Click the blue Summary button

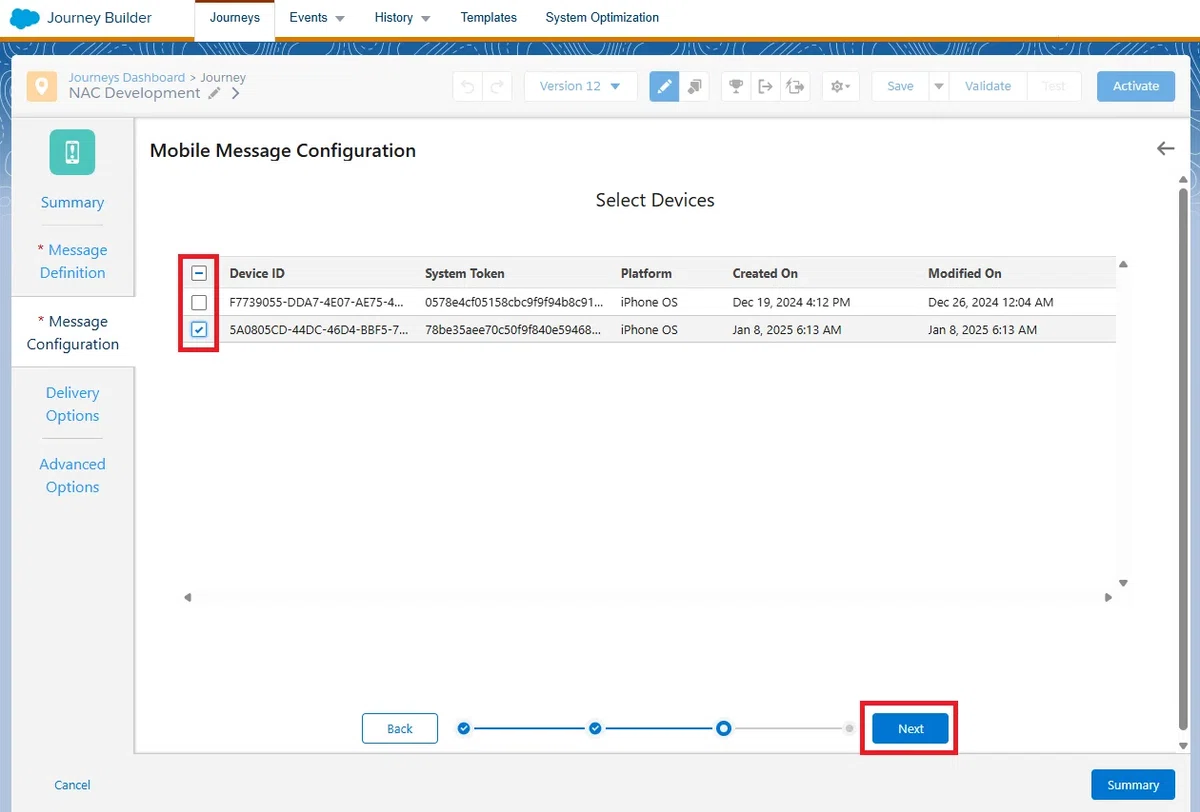click(x=1133, y=785)
